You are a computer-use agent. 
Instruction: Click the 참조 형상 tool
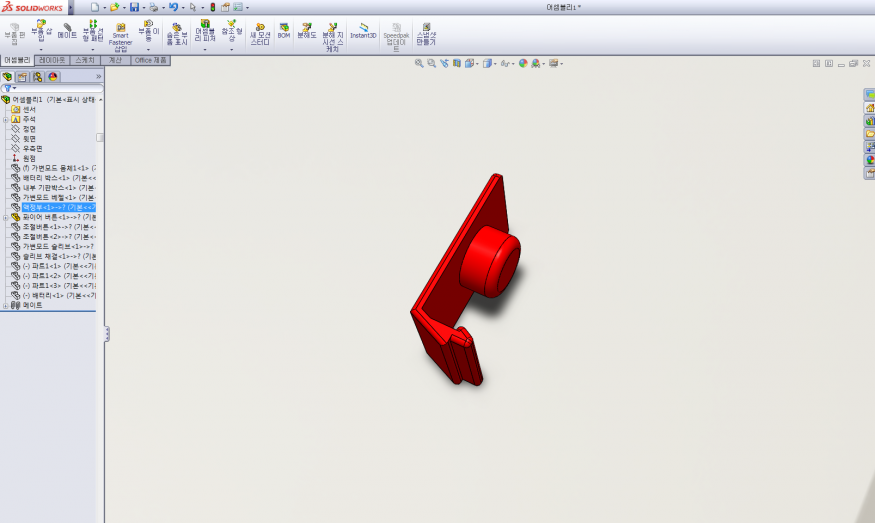[x=232, y=31]
